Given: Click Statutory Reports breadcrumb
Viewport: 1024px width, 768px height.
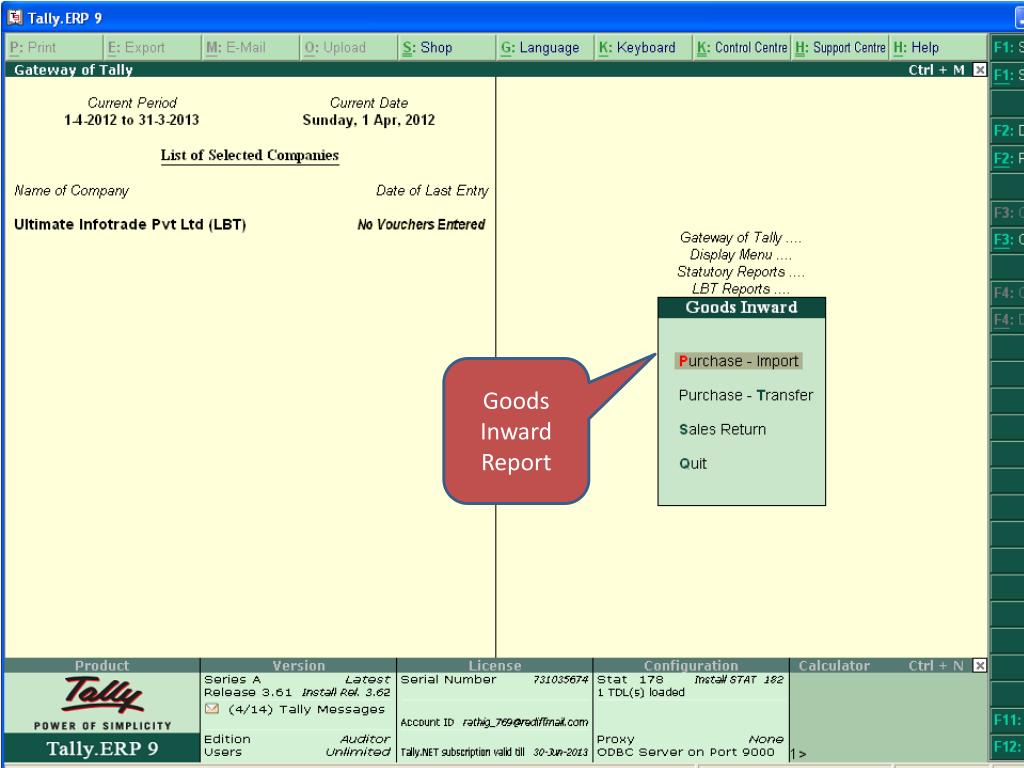Looking at the screenshot, I should pos(741,272).
